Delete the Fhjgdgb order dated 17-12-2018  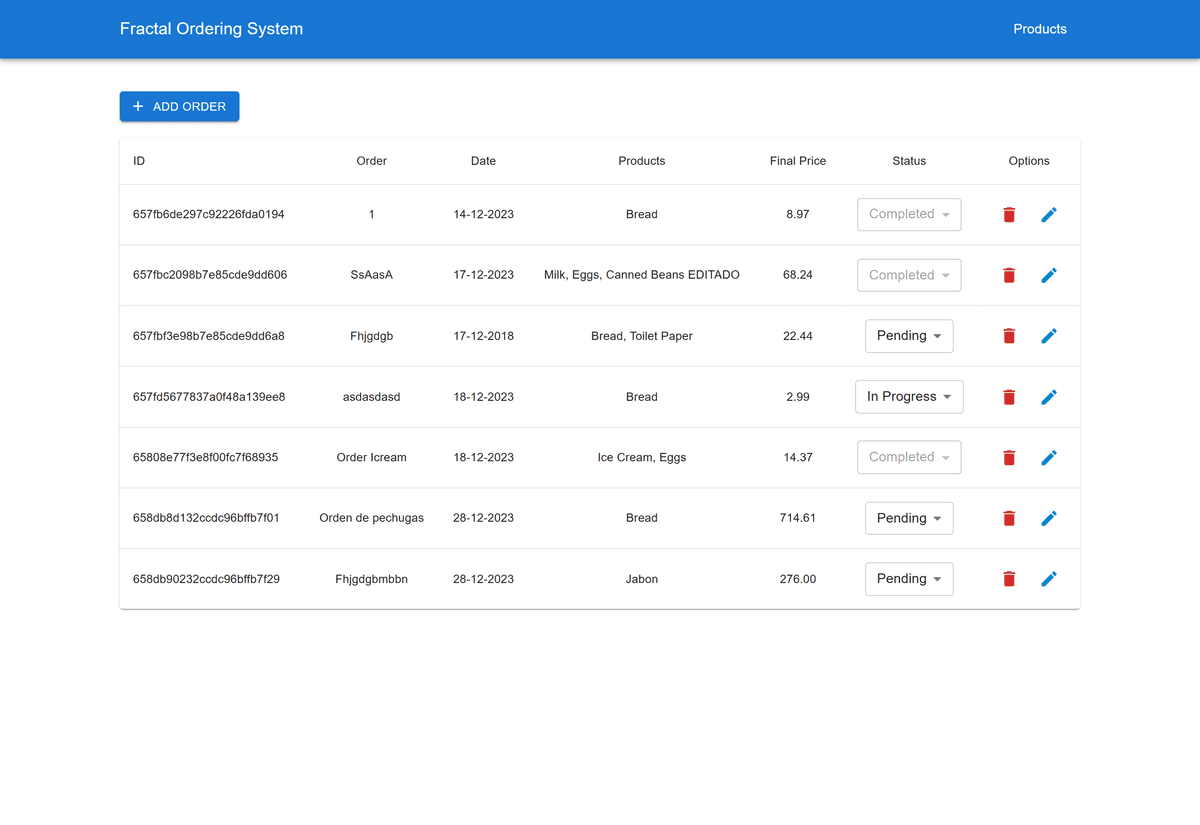(1009, 336)
